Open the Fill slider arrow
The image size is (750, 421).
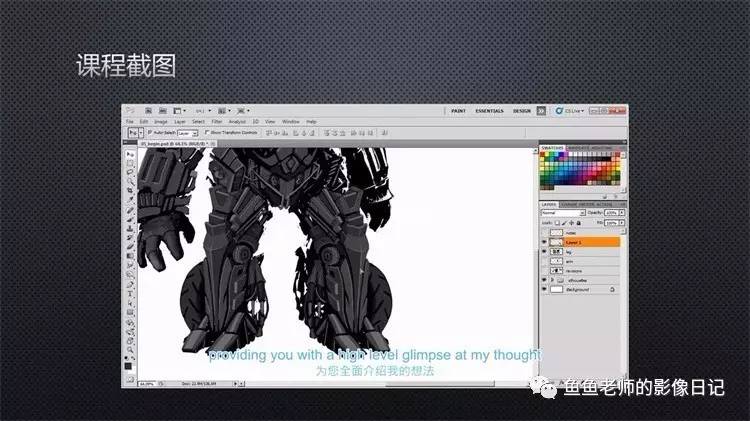click(622, 222)
